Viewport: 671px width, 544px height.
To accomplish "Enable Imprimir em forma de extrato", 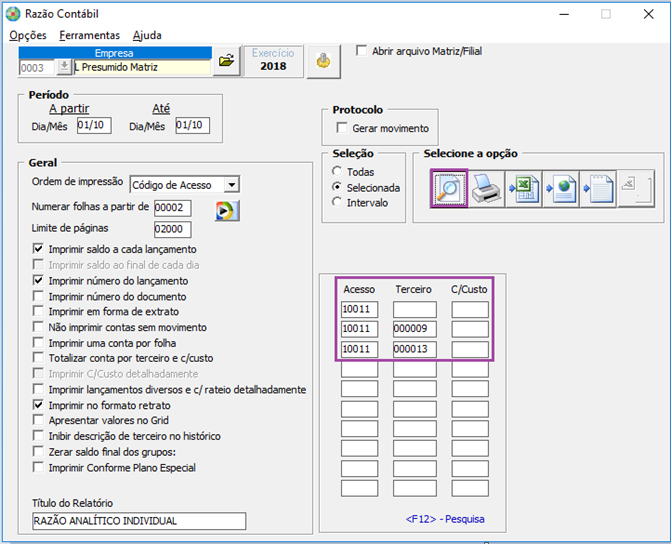I will [38, 311].
